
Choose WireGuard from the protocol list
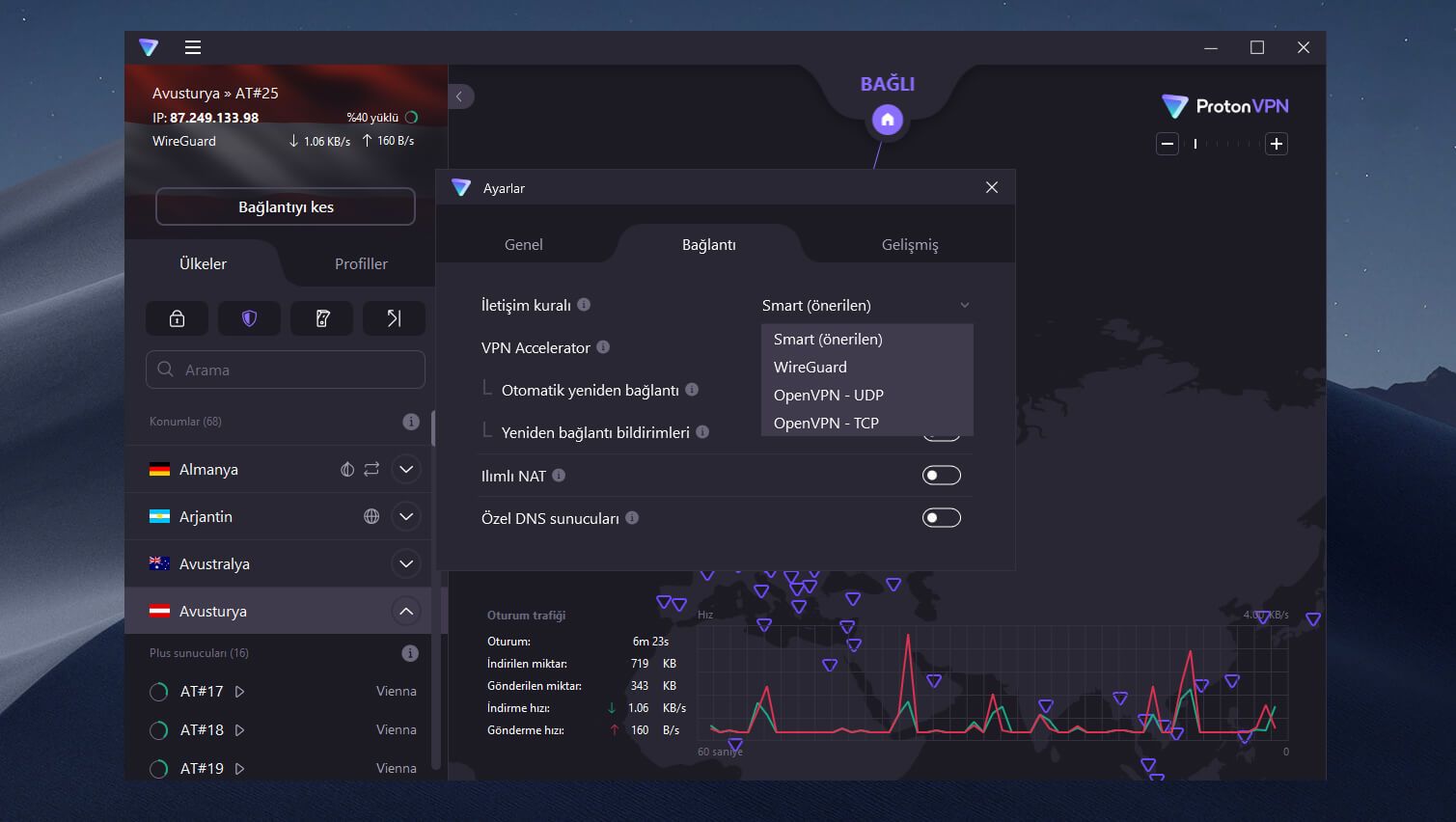click(866, 368)
